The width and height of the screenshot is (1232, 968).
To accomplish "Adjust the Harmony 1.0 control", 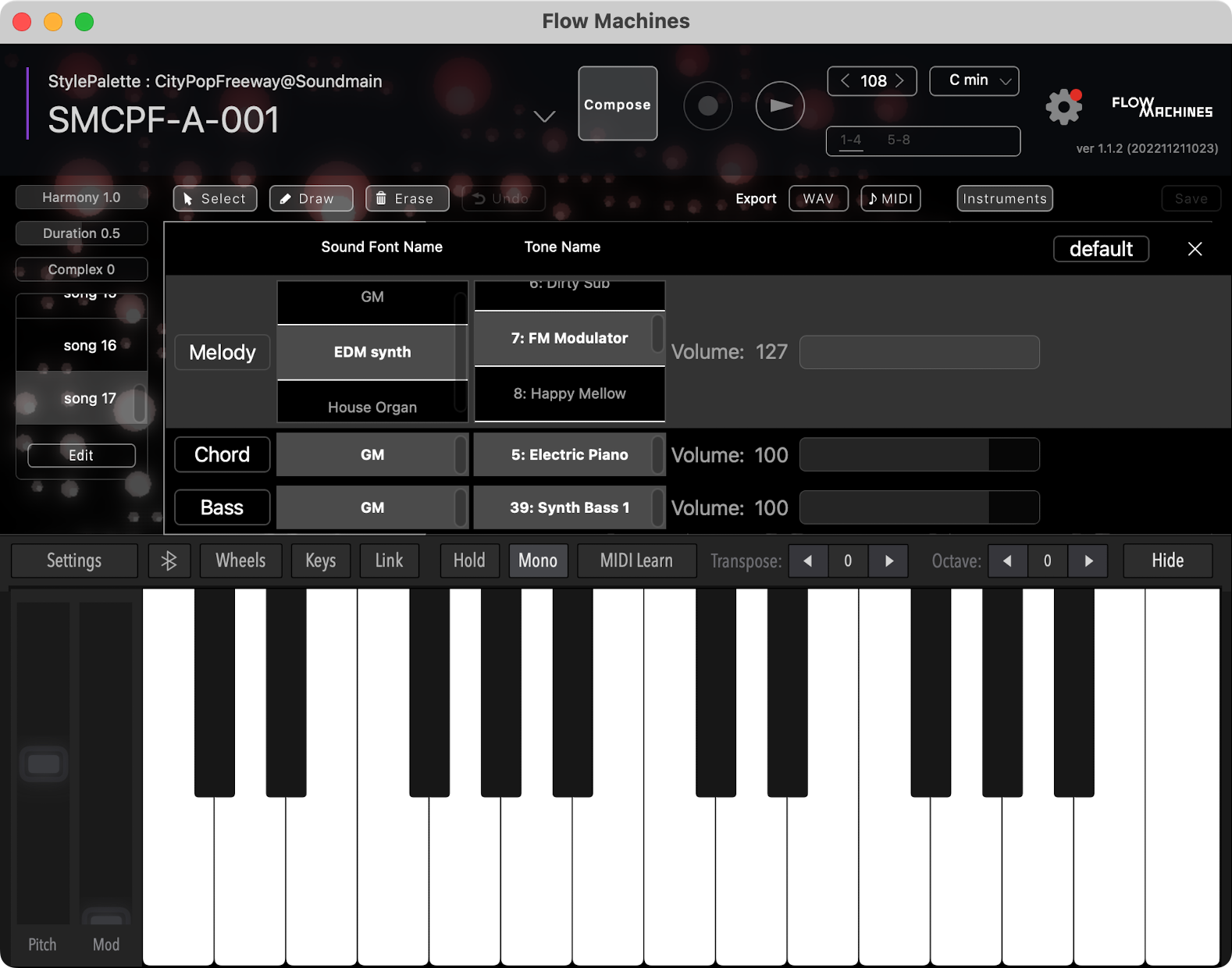I will tap(82, 198).
